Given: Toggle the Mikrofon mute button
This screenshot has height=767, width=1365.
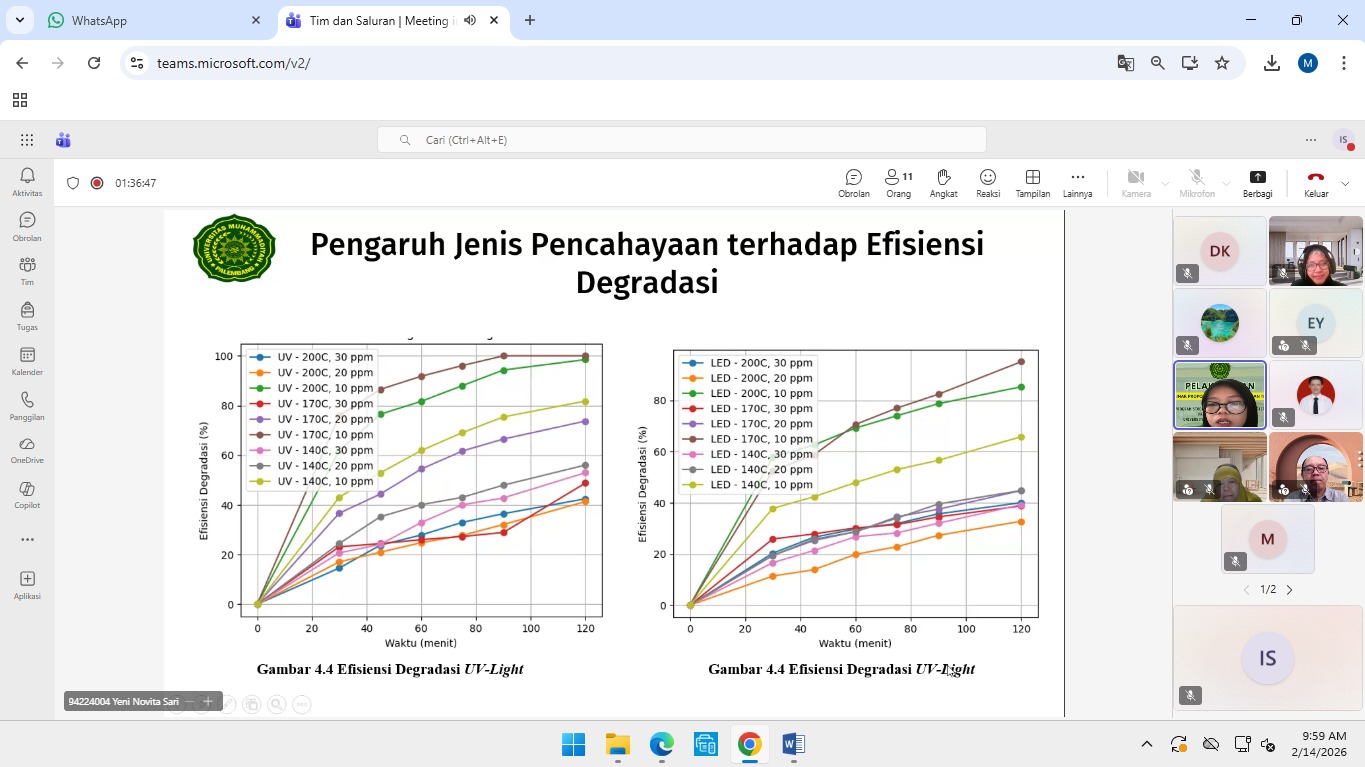Looking at the screenshot, I should (1196, 182).
